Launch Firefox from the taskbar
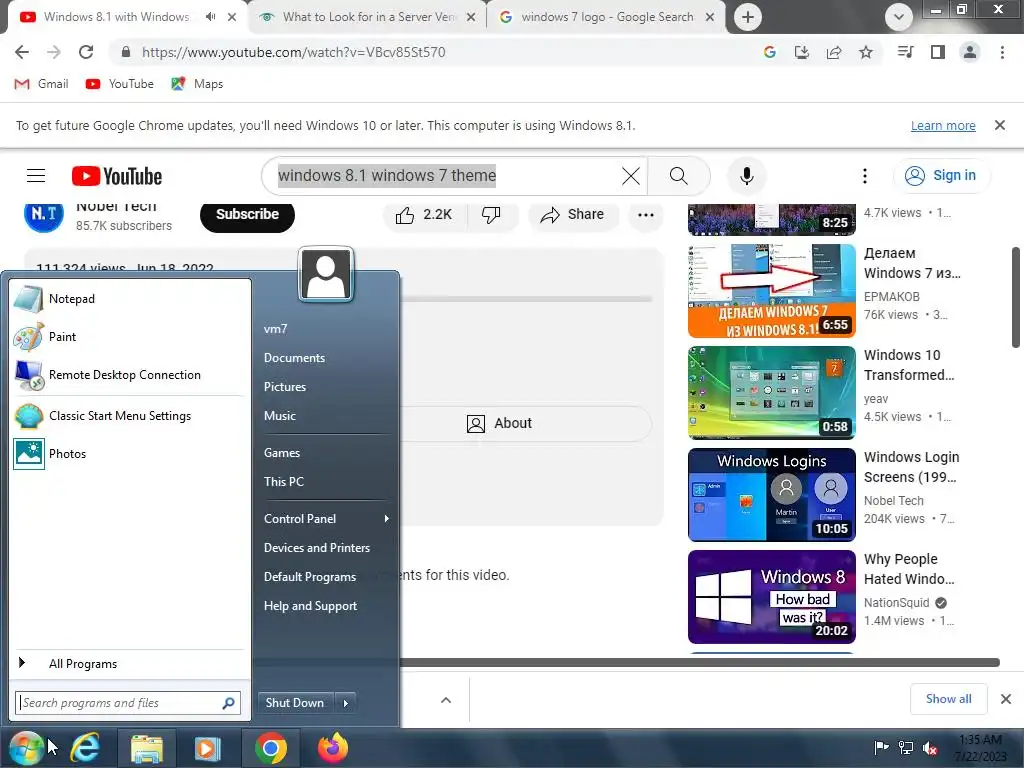This screenshot has height=768, width=1024. (332, 748)
